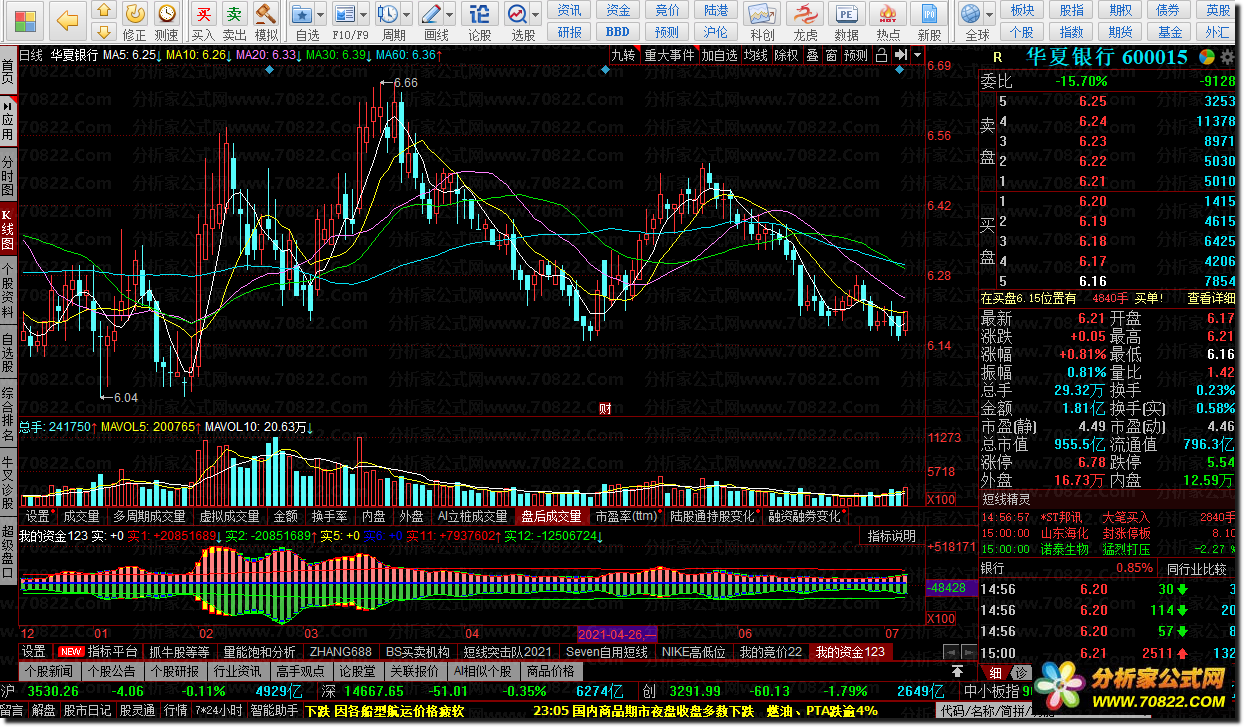This screenshot has height=727, width=1245.
Task: Click the scroll-to-top arrow button on info tabs bar
Action: point(958,671)
